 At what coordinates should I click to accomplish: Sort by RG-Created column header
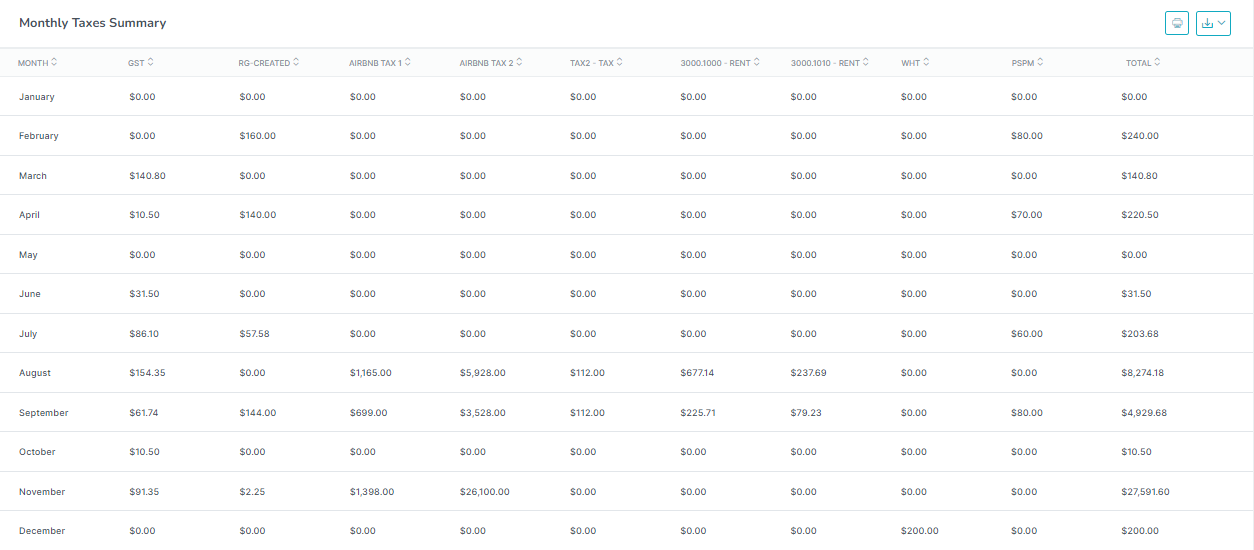point(268,62)
